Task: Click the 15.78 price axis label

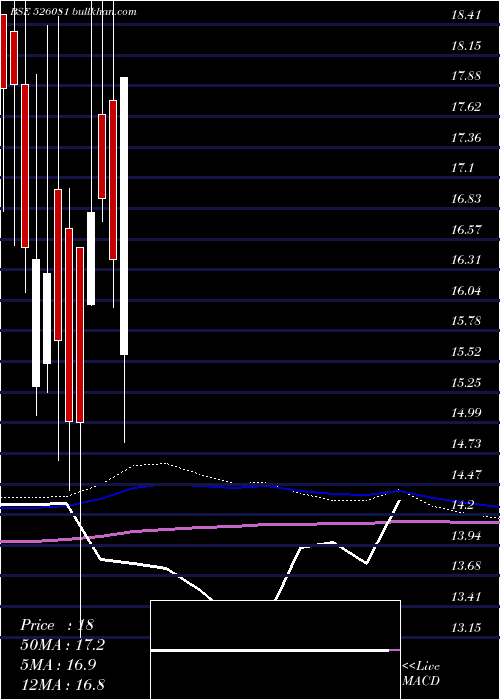Action: 466,321
